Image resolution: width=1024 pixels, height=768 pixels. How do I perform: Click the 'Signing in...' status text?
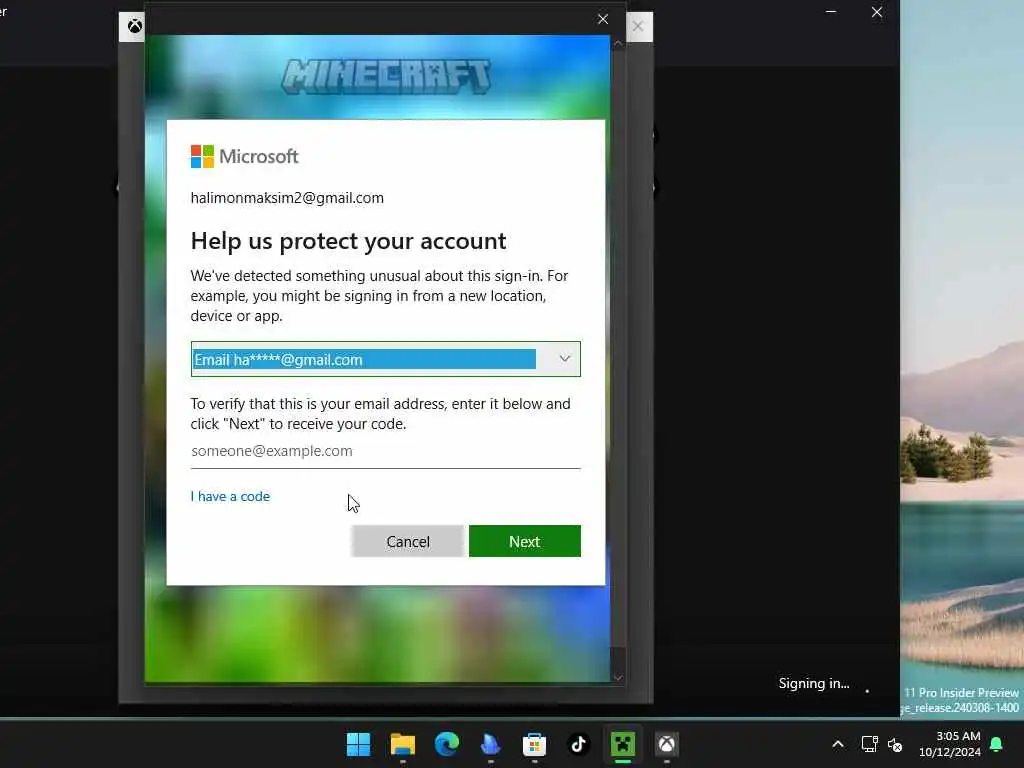(x=814, y=684)
